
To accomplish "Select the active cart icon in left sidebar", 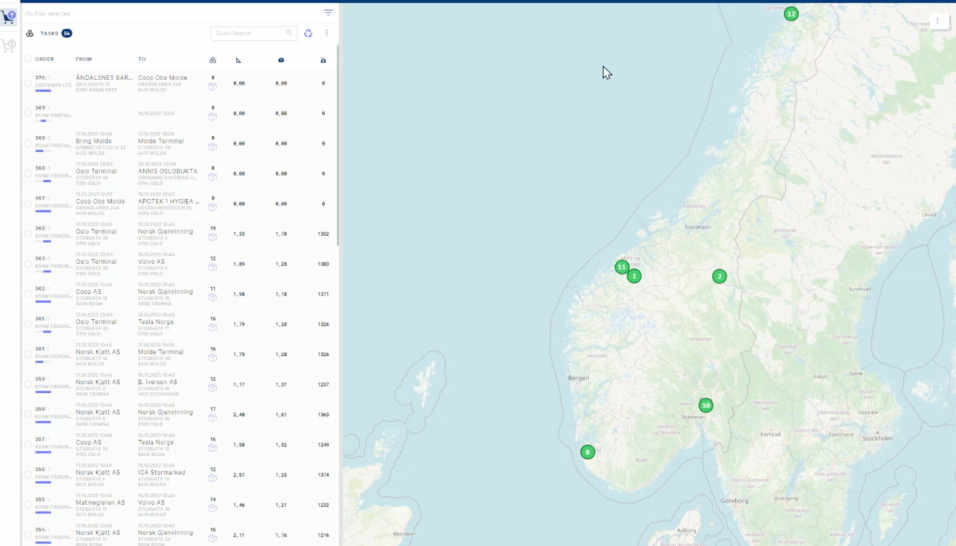I will [9, 17].
